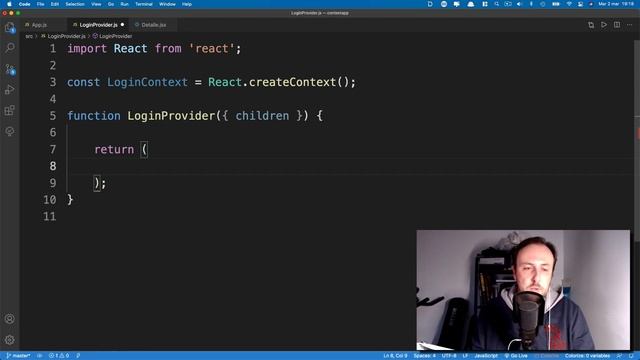Click the feedback icon in status bar
The image size is (640, 360).
click(619, 356)
